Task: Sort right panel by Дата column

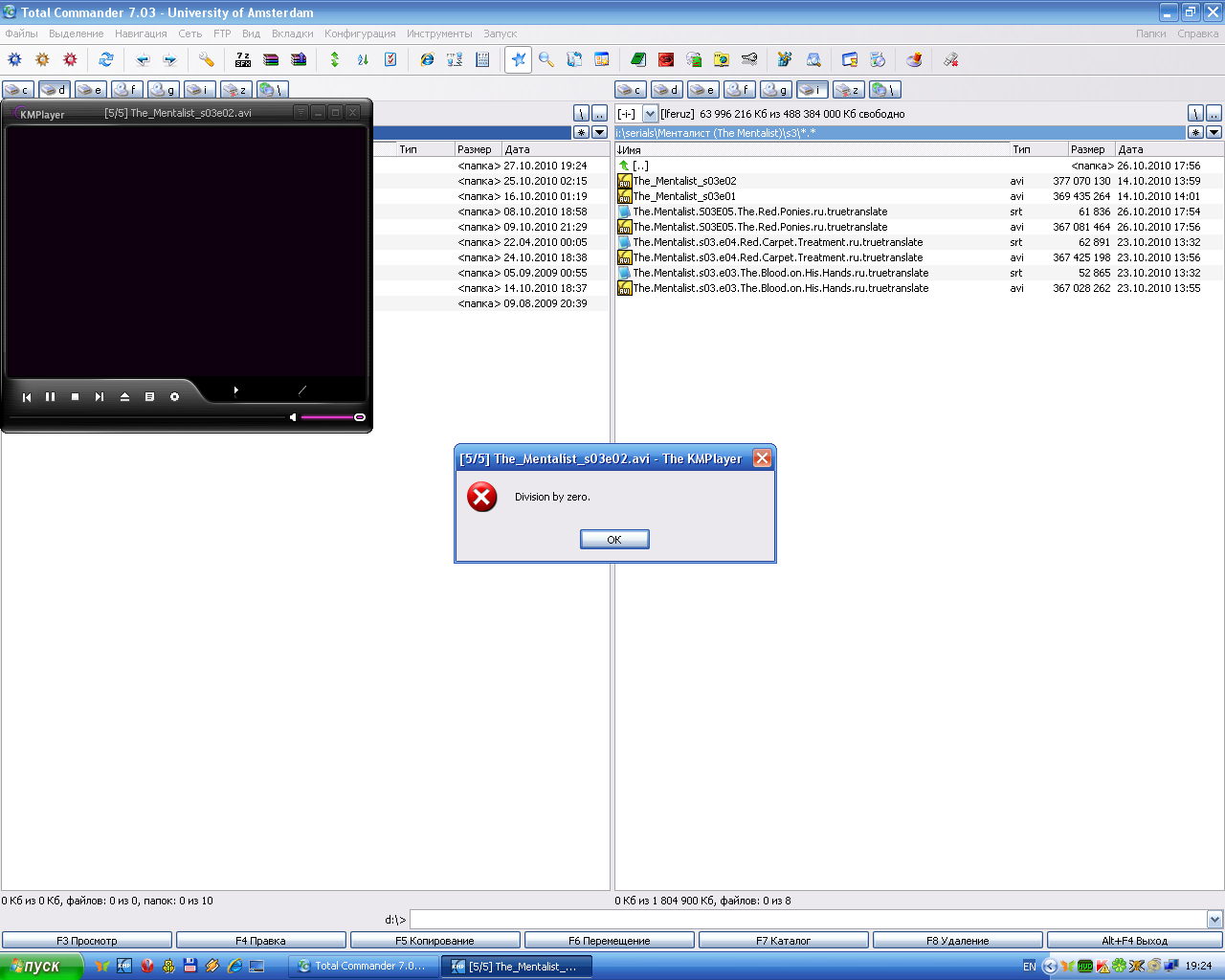Action: point(1169,149)
